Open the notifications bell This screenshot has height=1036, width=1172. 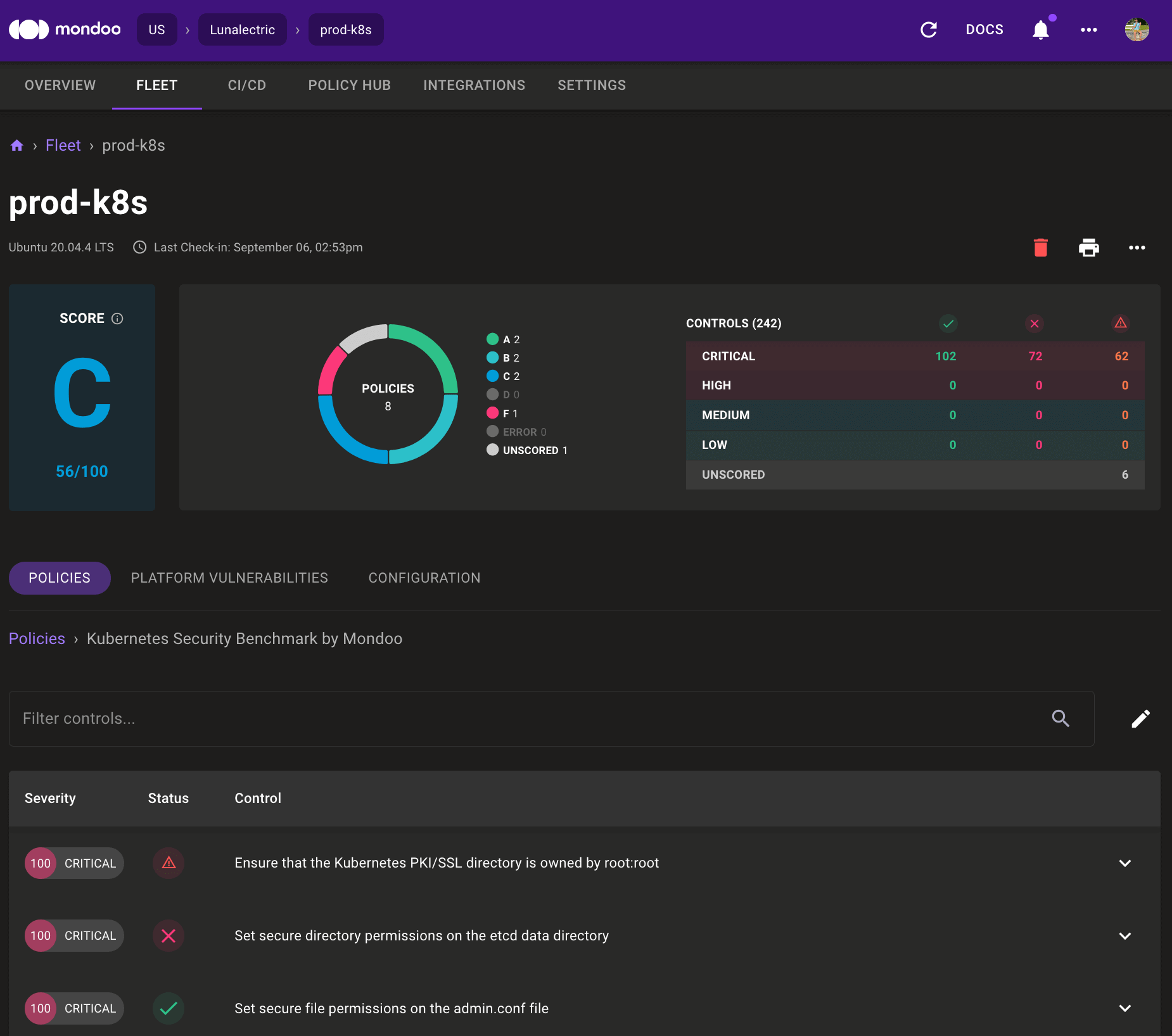coord(1040,30)
